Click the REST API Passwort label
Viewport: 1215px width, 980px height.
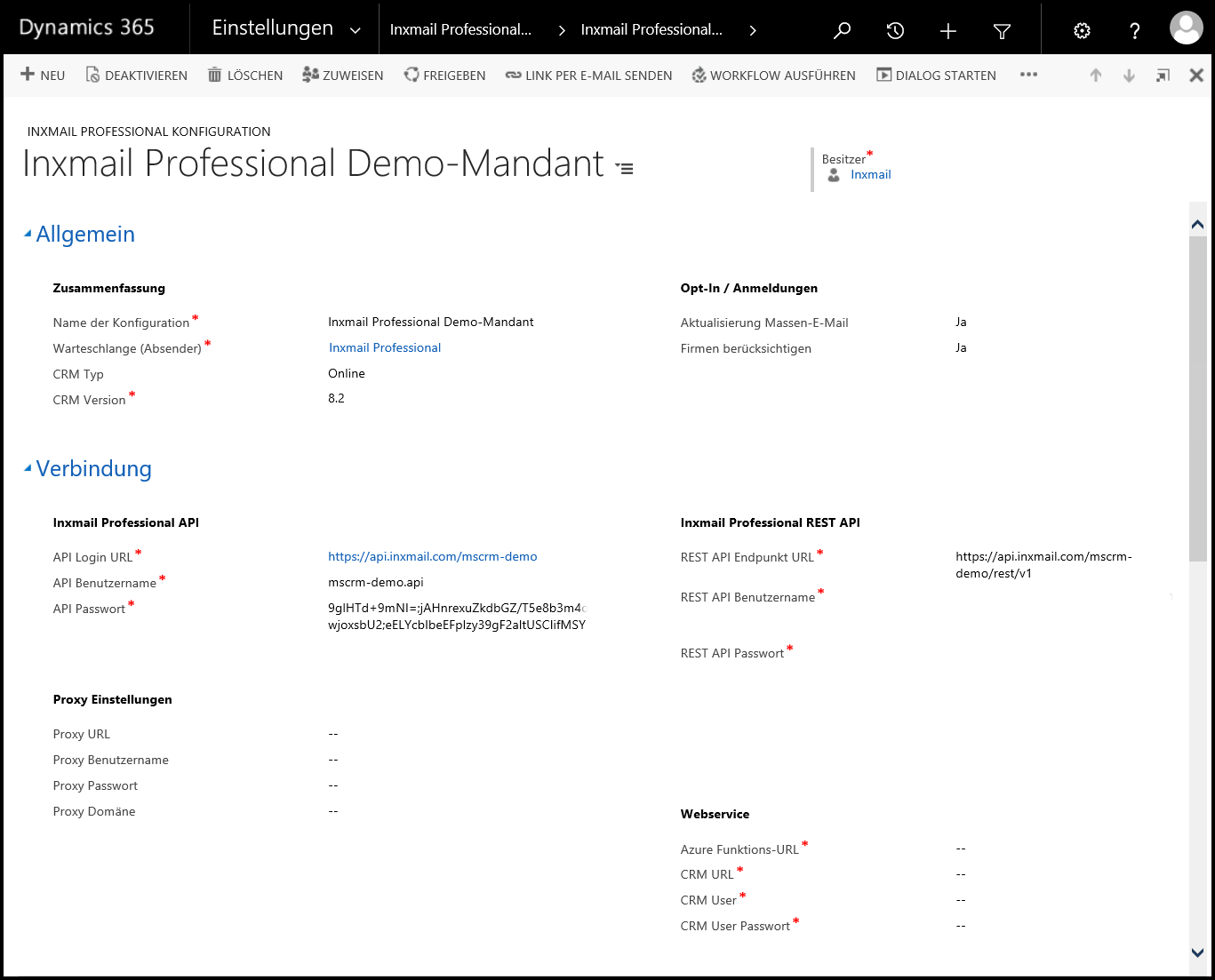(x=731, y=653)
